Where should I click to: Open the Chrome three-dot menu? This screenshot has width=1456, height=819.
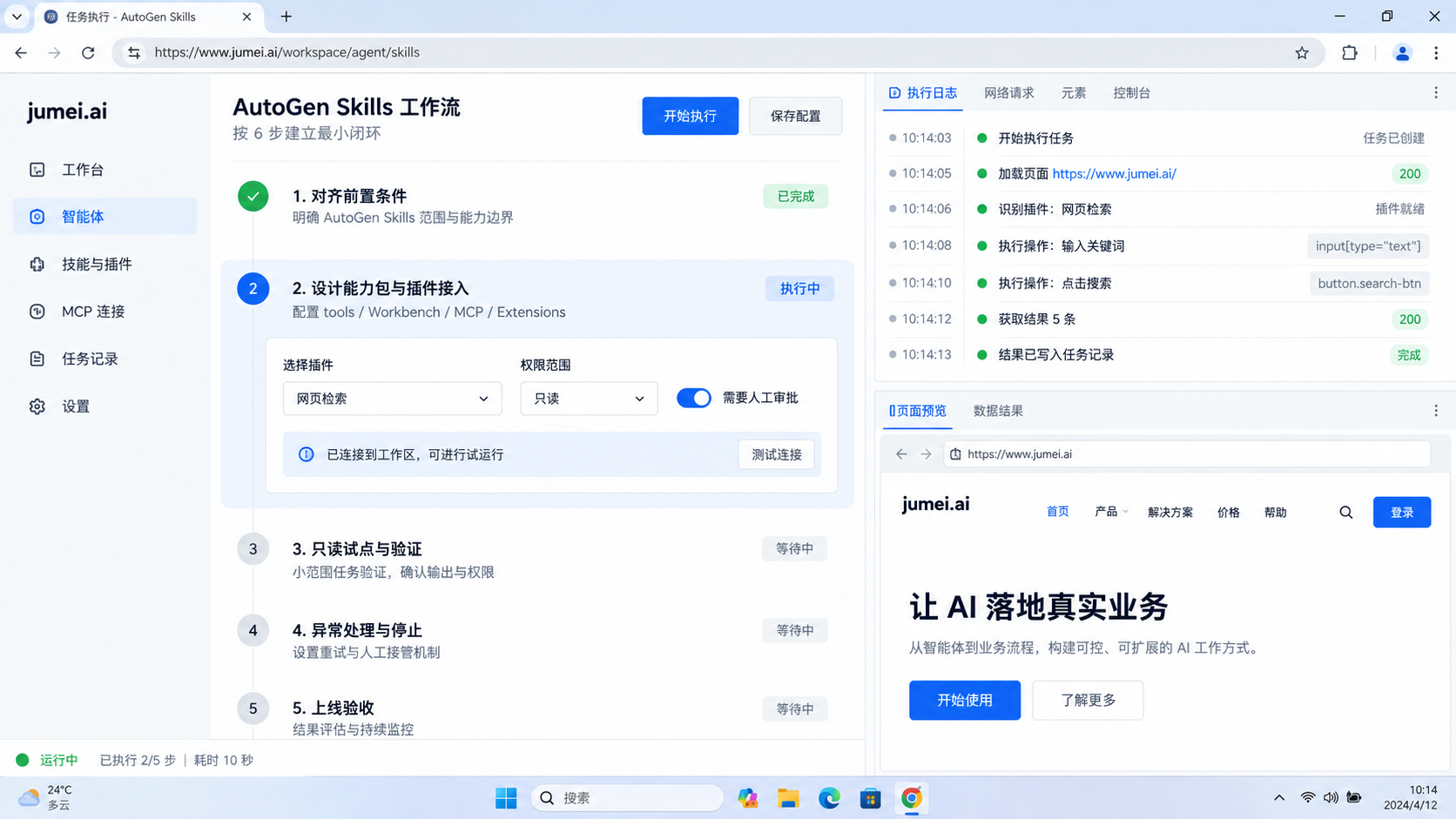click(1436, 53)
